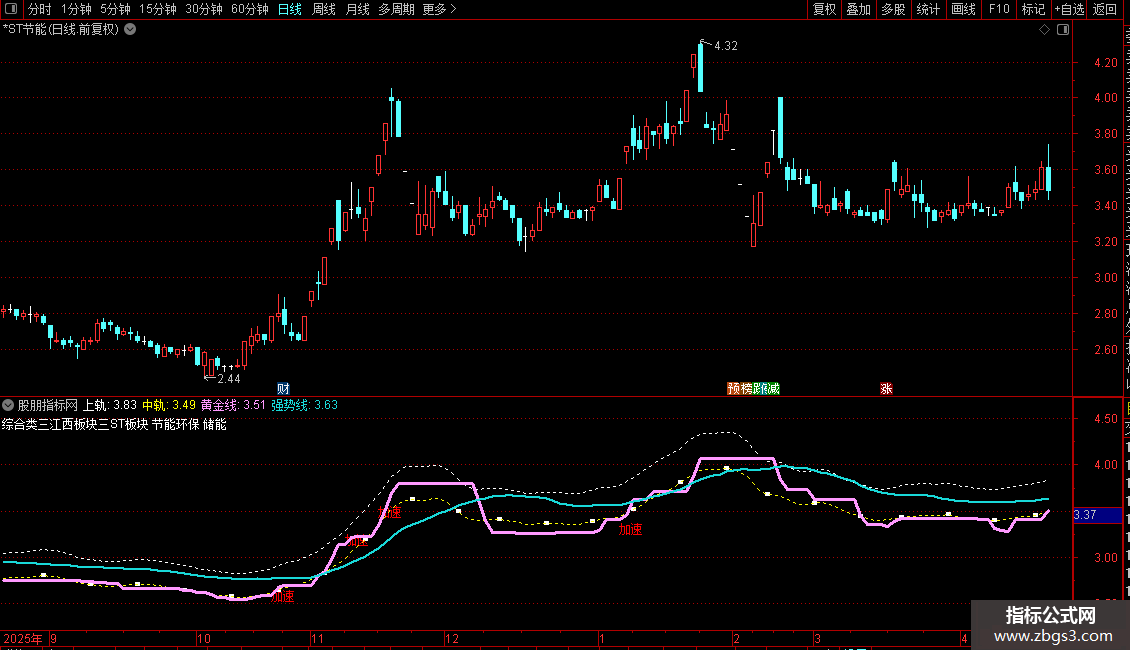Viewport: 1130px width, 650px height.
Task: Switch to the 日线 daily period
Action: click(x=290, y=9)
